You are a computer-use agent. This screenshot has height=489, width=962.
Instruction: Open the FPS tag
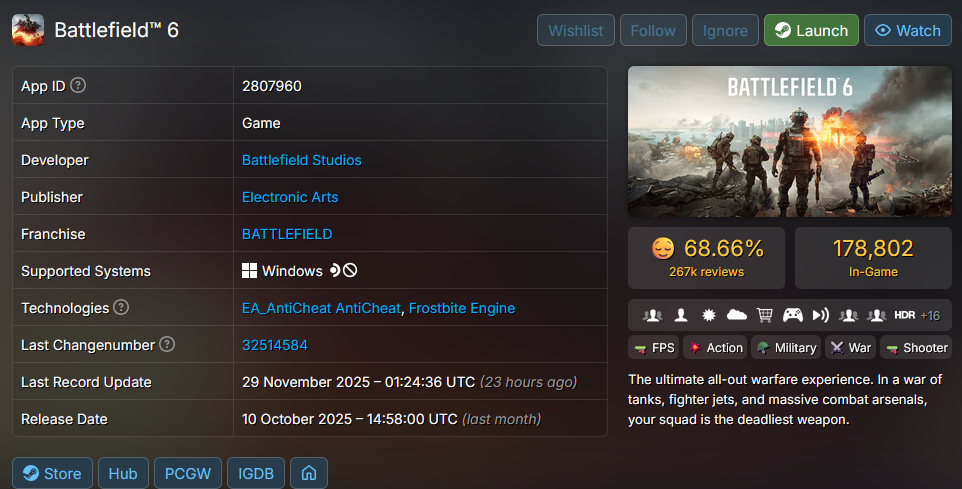[x=653, y=348]
